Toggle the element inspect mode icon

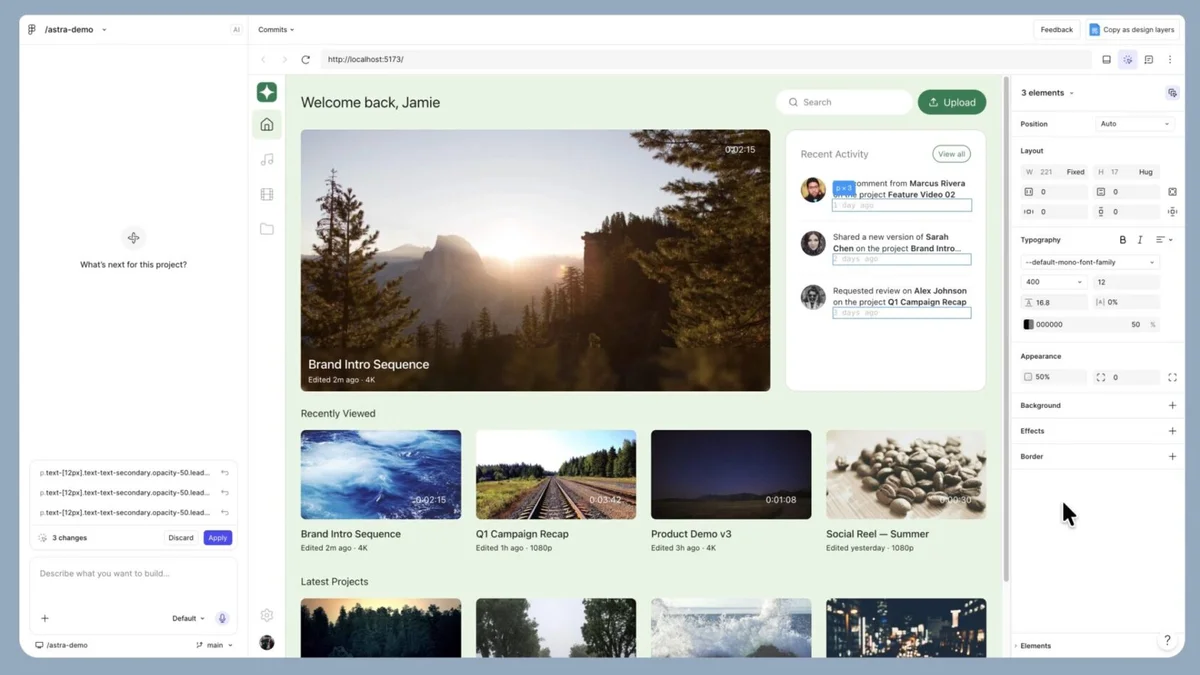click(x=1128, y=60)
